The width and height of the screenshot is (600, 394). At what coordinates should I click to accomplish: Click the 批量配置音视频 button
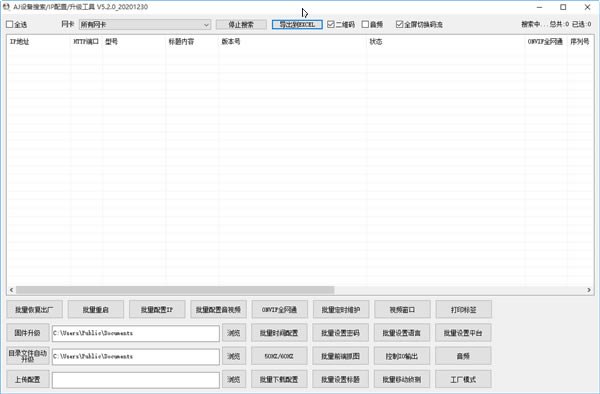click(x=218, y=309)
